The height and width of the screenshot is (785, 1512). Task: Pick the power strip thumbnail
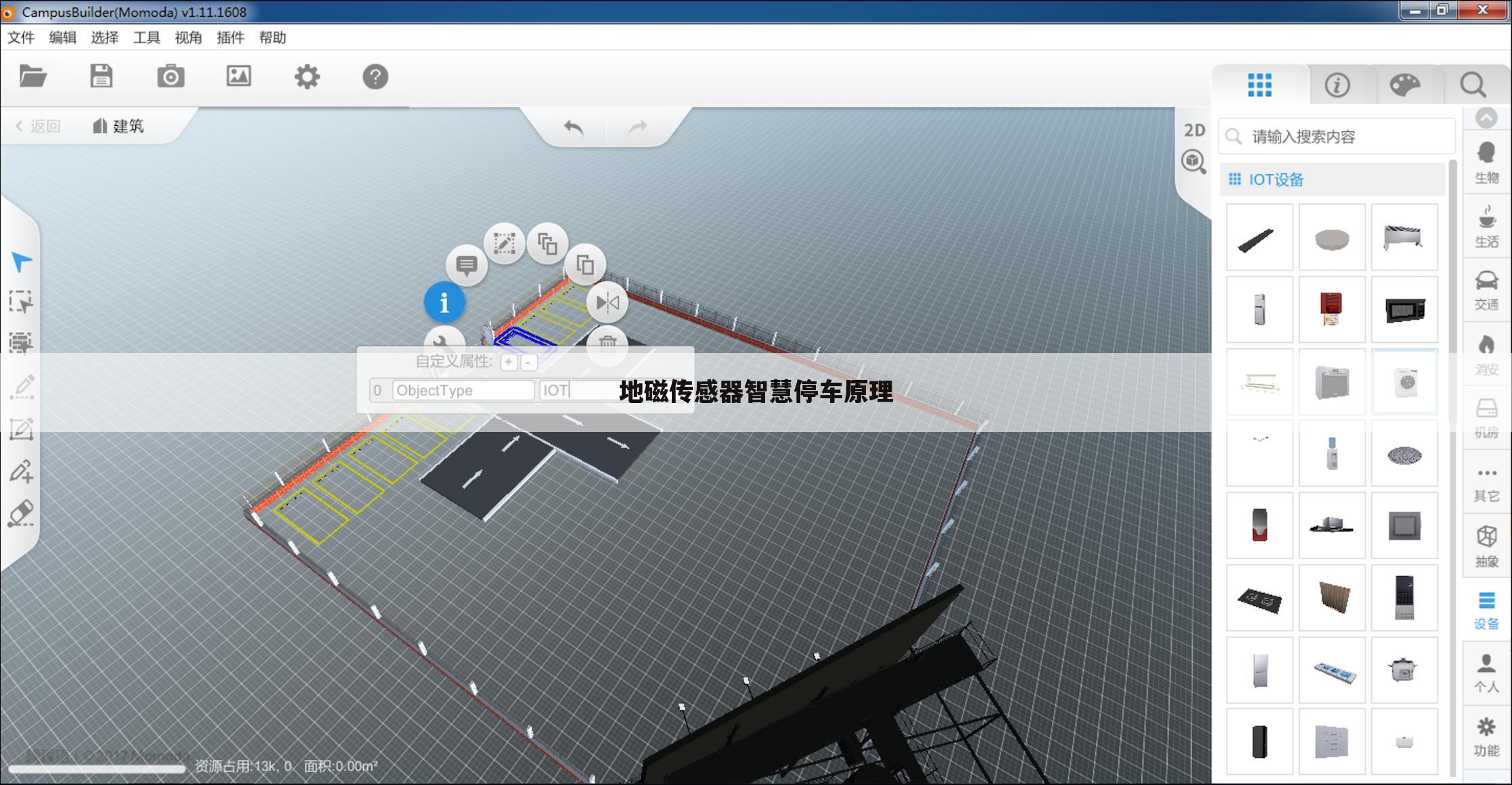[x=1332, y=670]
